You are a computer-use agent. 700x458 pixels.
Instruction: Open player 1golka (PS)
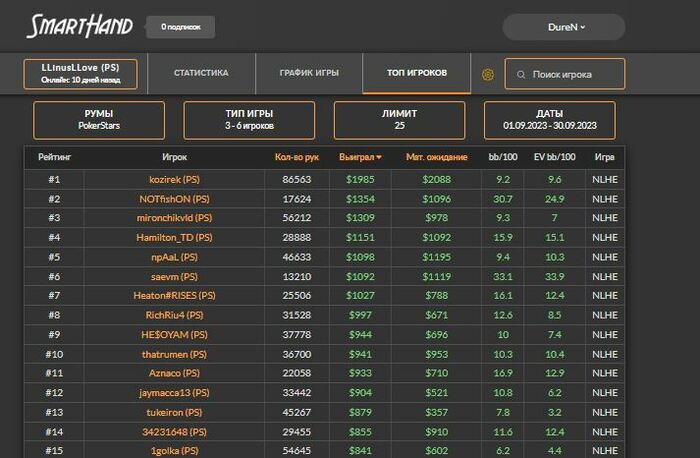coord(174,451)
